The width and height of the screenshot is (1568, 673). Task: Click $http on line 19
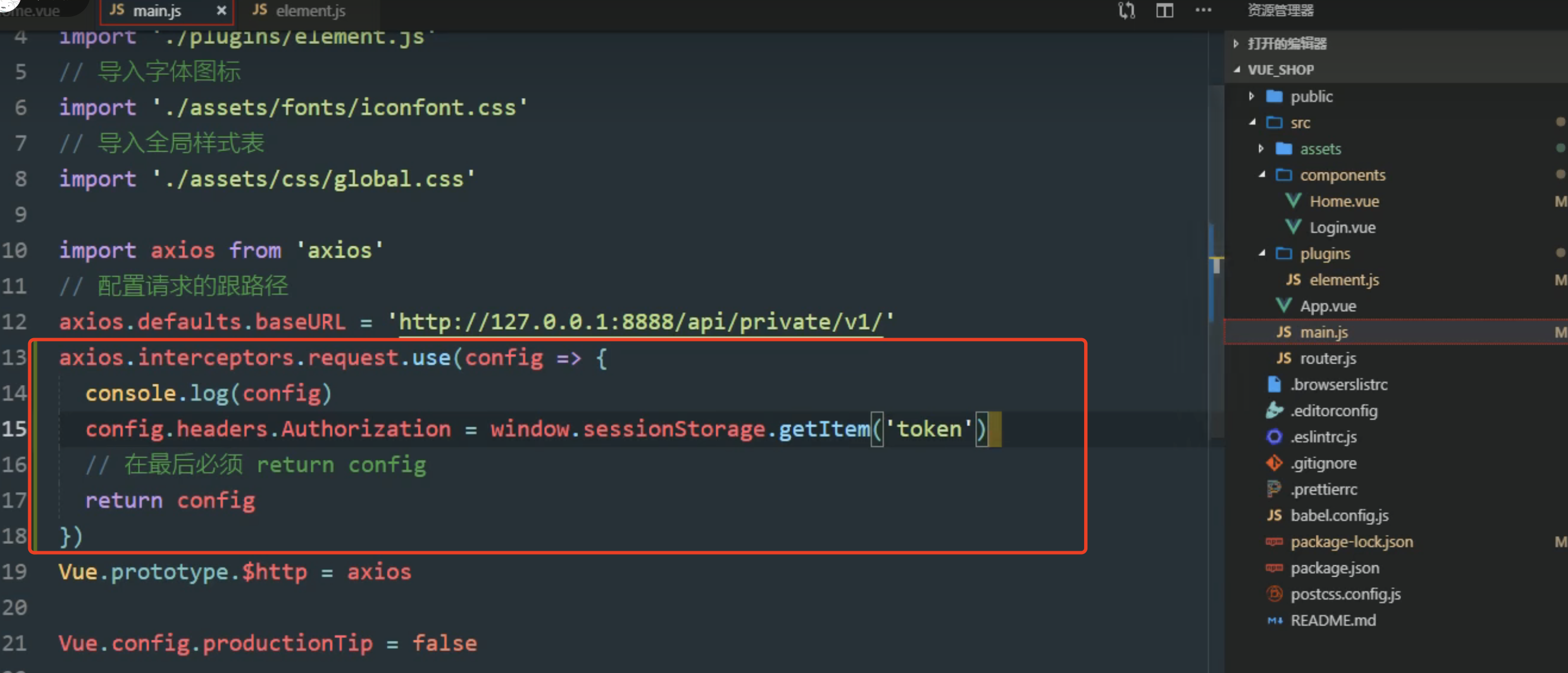274,572
